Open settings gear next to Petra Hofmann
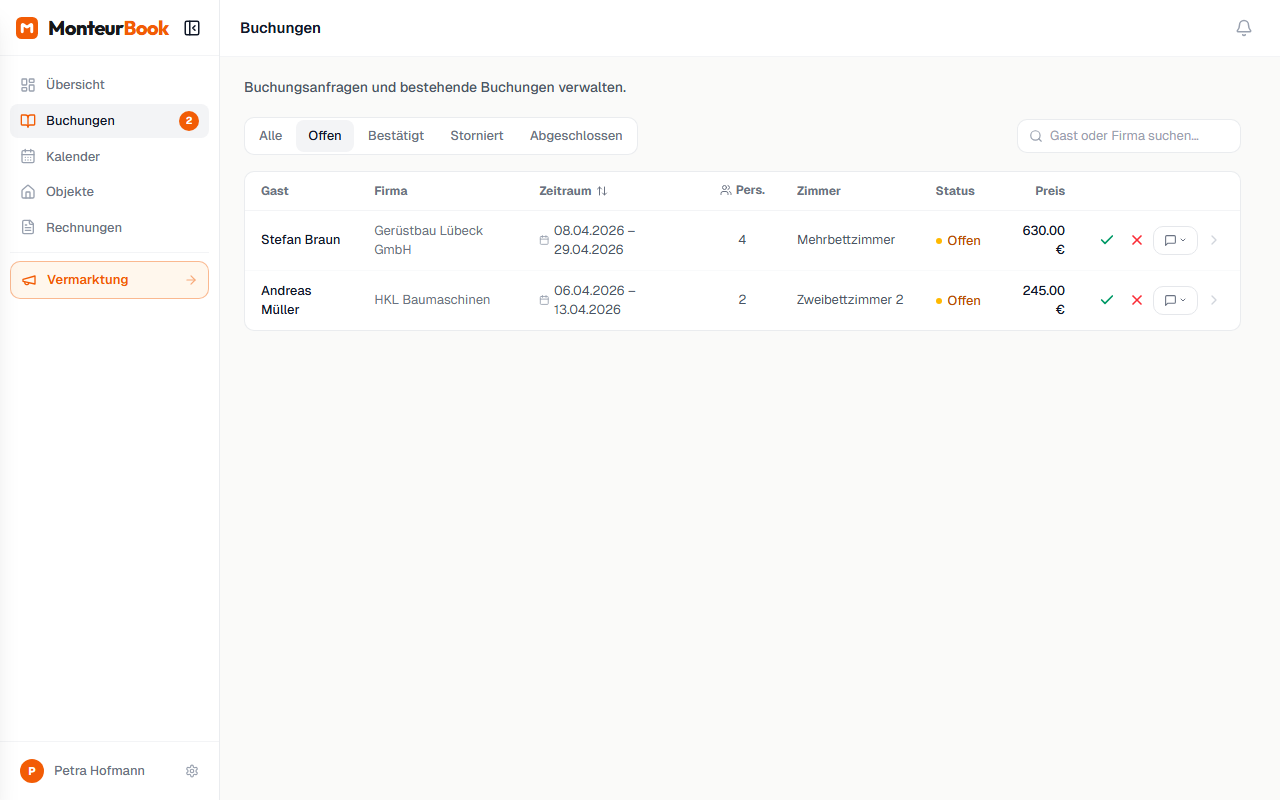This screenshot has height=800, width=1280. (192, 771)
